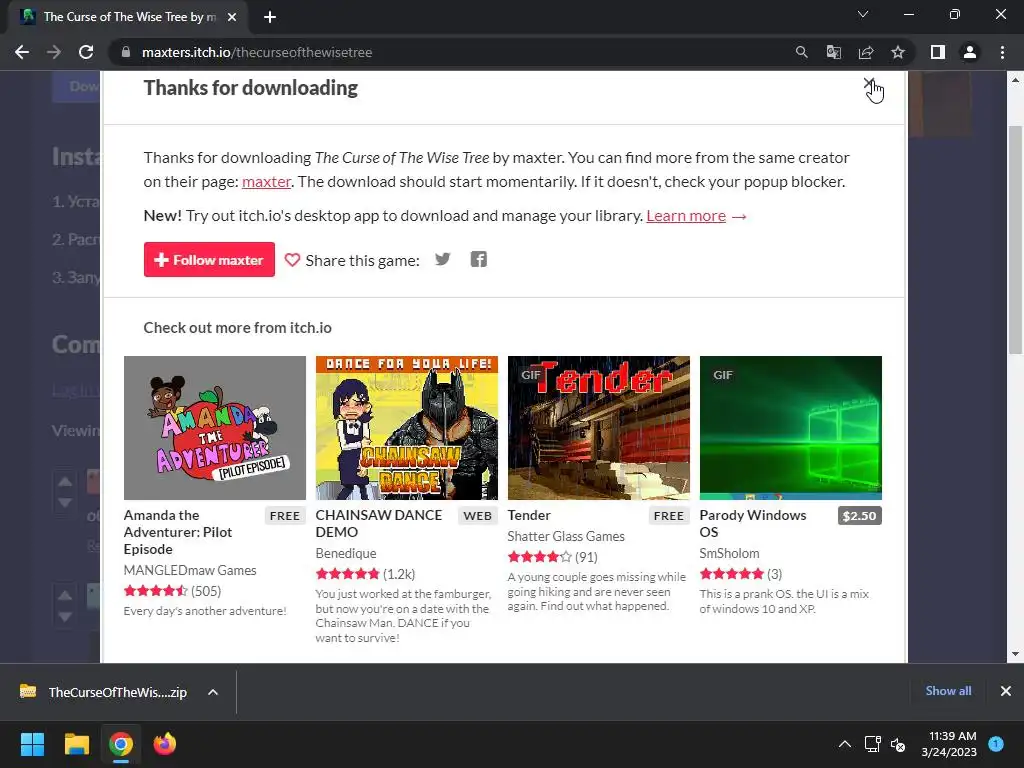The height and width of the screenshot is (768, 1024).
Task: Open SmSholom author link
Action: point(729,553)
